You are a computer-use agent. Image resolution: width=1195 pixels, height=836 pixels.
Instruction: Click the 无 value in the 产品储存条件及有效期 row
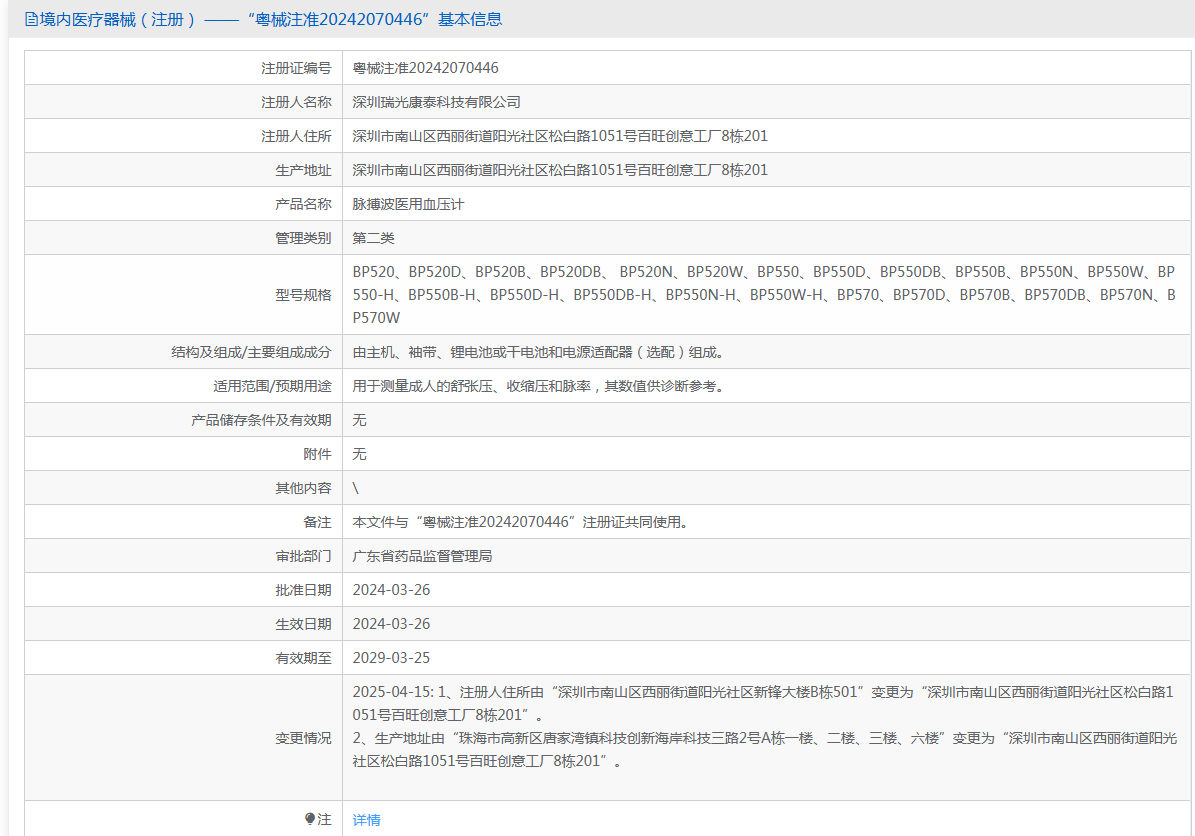360,420
